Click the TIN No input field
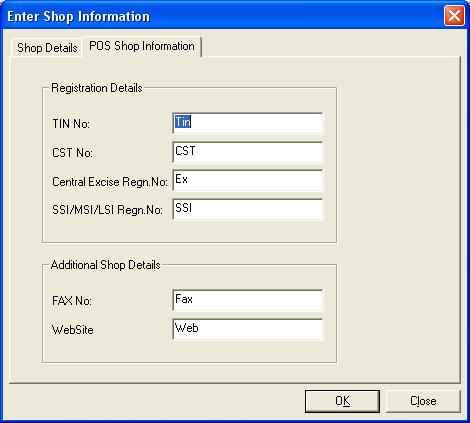This screenshot has height=423, width=470. tap(248, 123)
